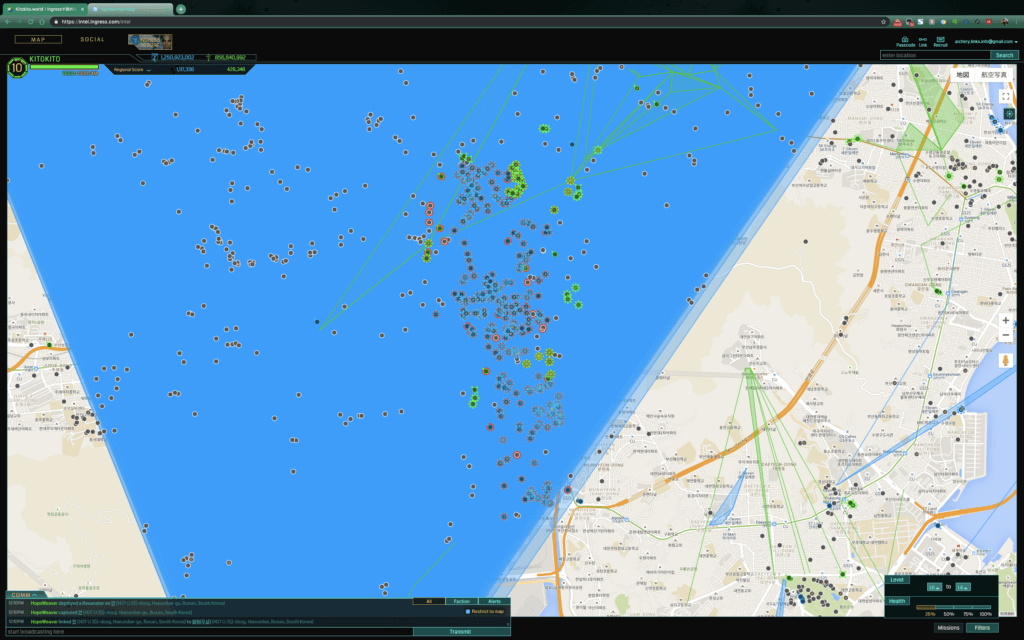Go back in the browser
Screen dimensions: 1024x640
(x=8, y=22)
